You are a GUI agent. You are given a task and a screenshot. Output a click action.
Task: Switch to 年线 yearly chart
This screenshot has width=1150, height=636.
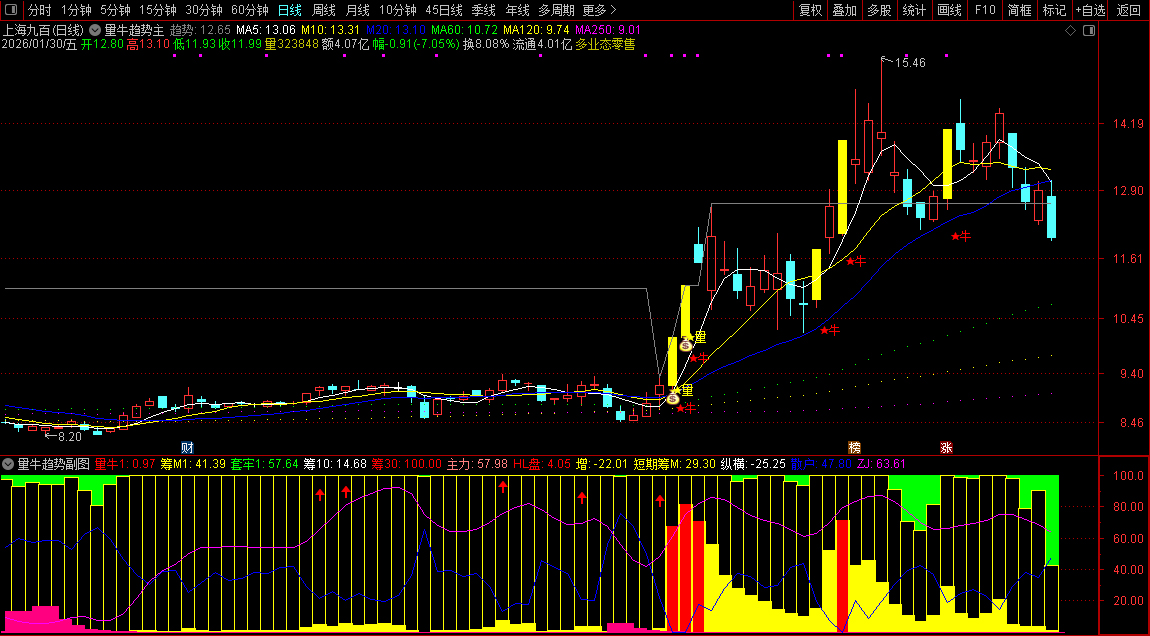[x=517, y=10]
